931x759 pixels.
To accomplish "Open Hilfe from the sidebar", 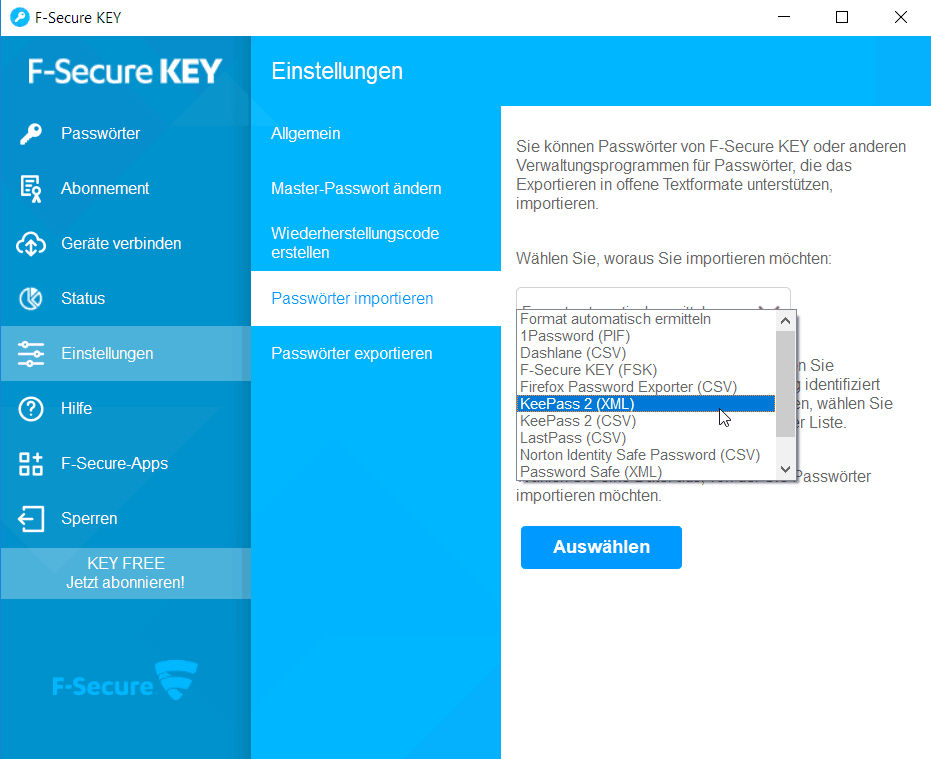I will point(126,409).
